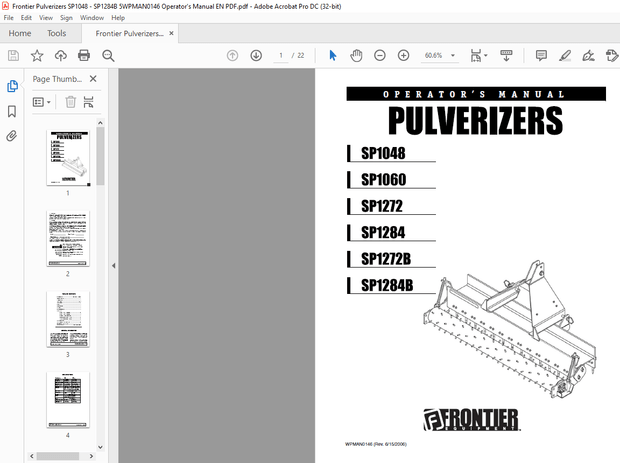The height and width of the screenshot is (463, 620).
Task: Click the SP1272 model text
Action: (x=382, y=206)
